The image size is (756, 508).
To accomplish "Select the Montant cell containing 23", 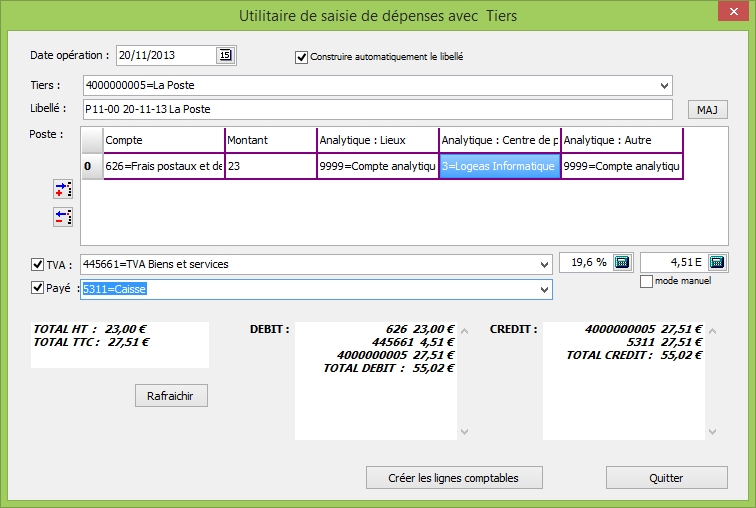I will point(270,166).
